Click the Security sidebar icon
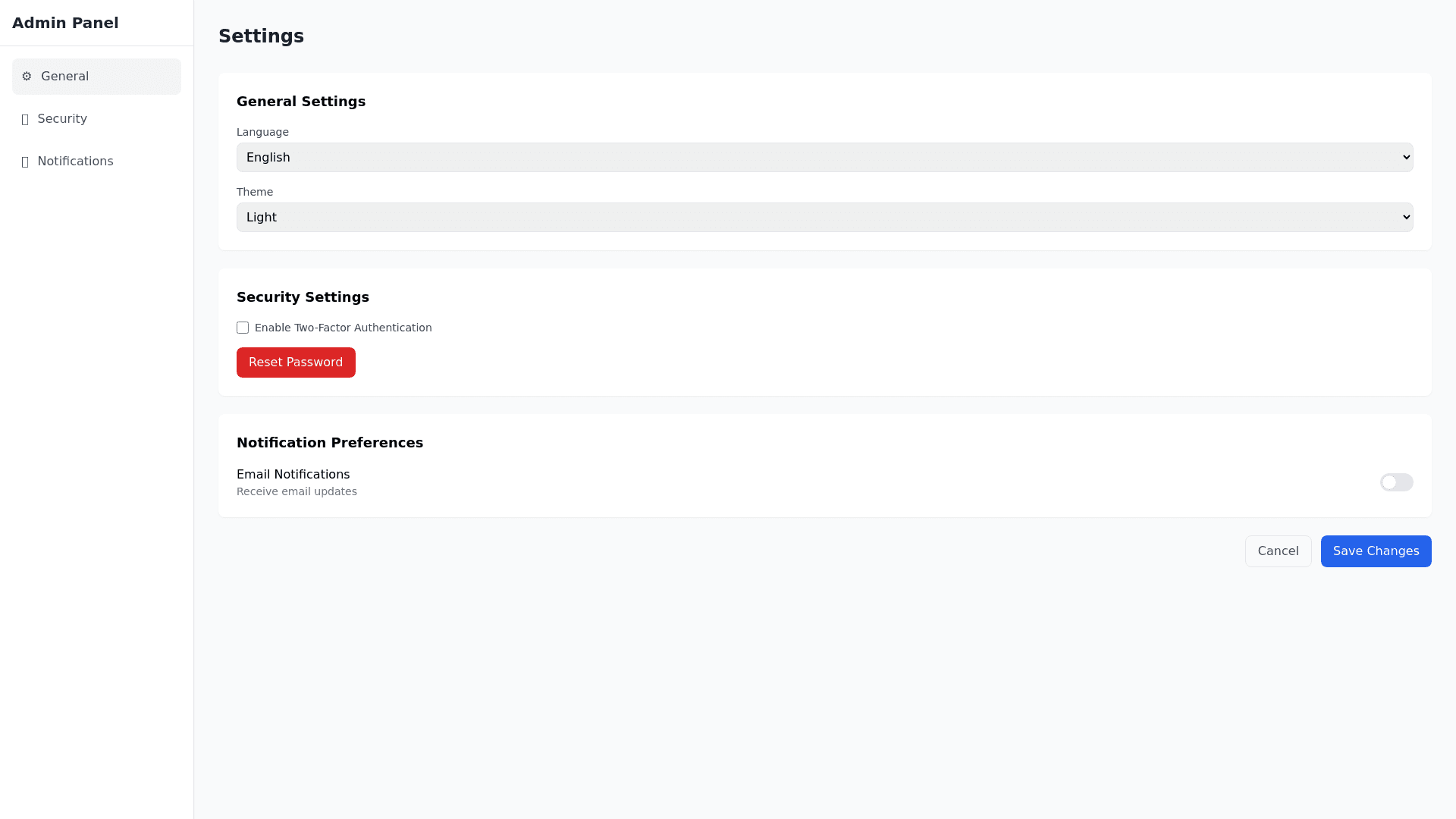Viewport: 1456px width, 819px height. (25, 119)
